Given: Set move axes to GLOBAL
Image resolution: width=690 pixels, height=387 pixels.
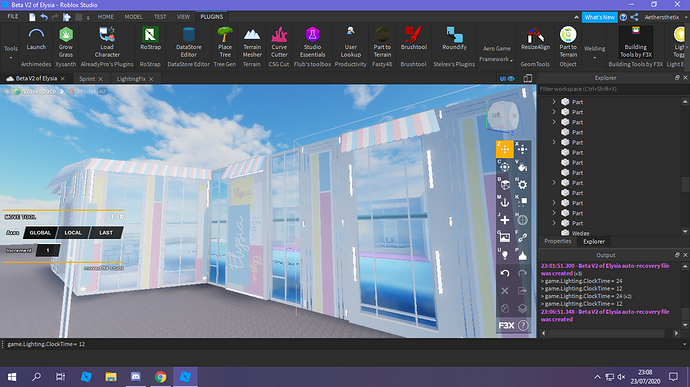Looking at the screenshot, I should [40, 233].
